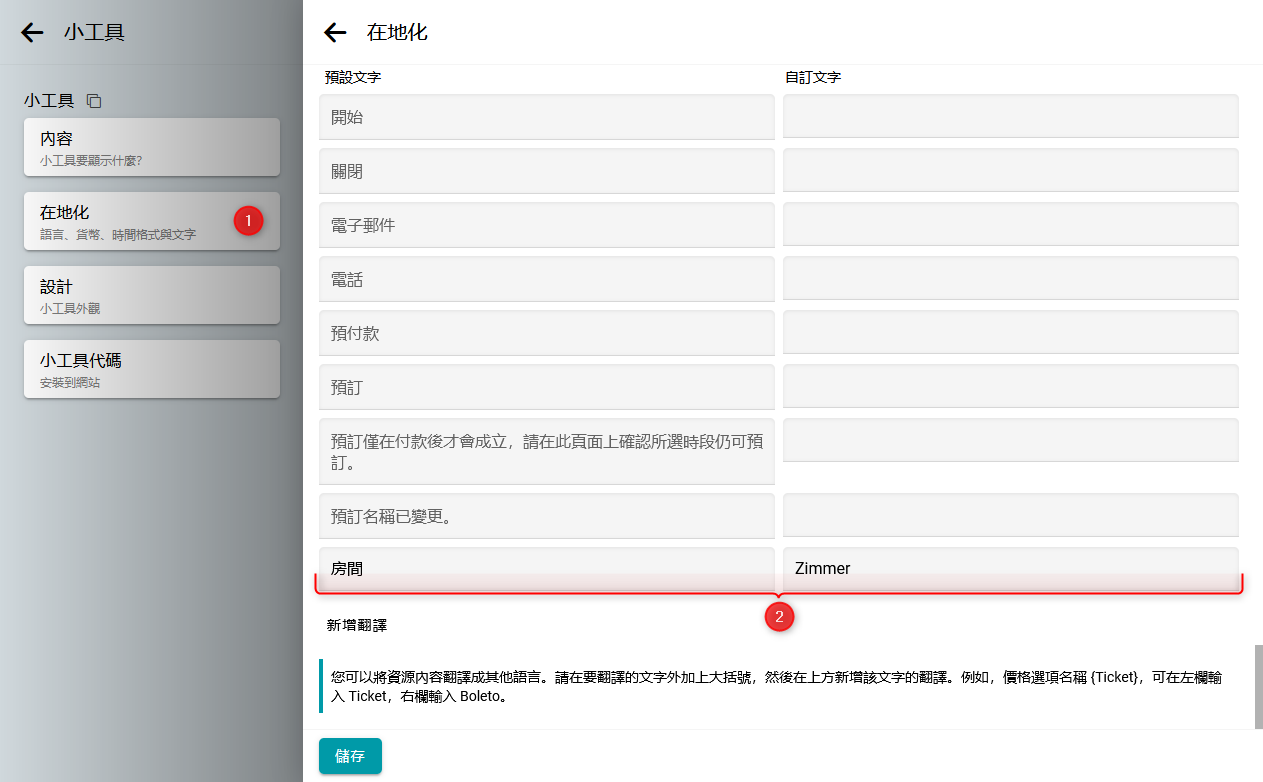
Task: Click custom text field for 關閉
Action: tap(1010, 171)
